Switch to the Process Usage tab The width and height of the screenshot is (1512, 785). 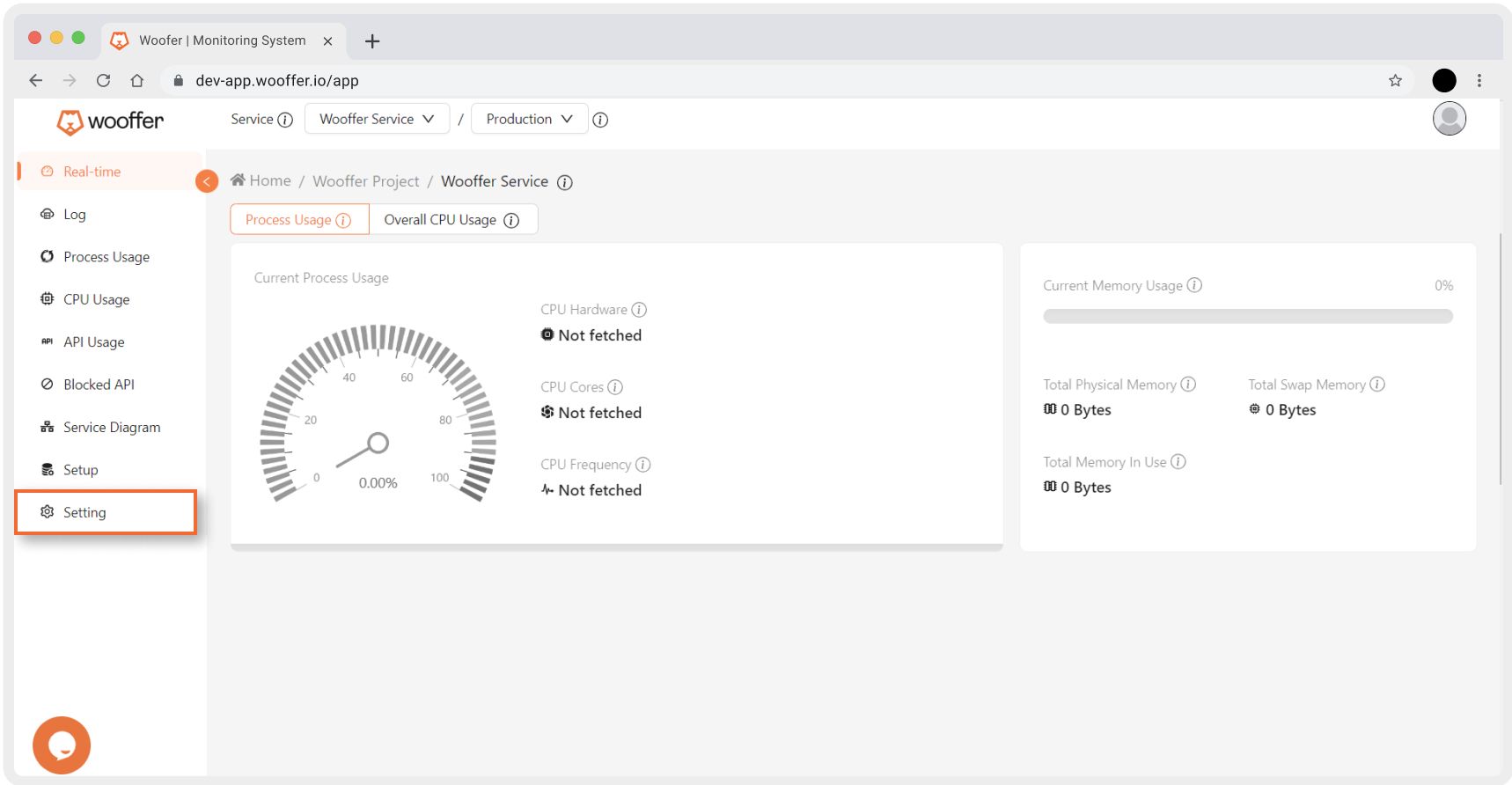pos(299,219)
